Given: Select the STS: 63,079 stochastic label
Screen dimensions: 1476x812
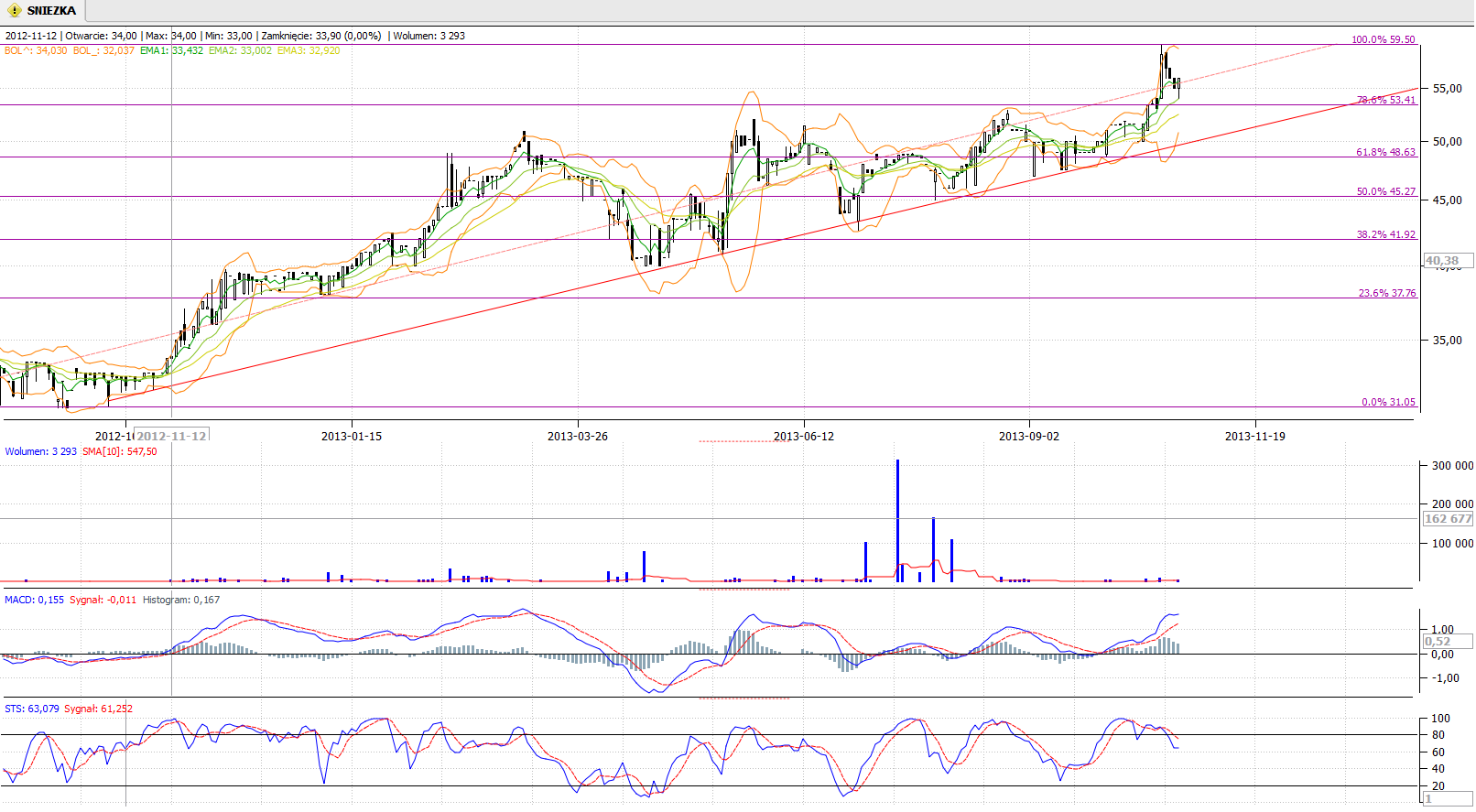Looking at the screenshot, I should pyautogui.click(x=32, y=709).
